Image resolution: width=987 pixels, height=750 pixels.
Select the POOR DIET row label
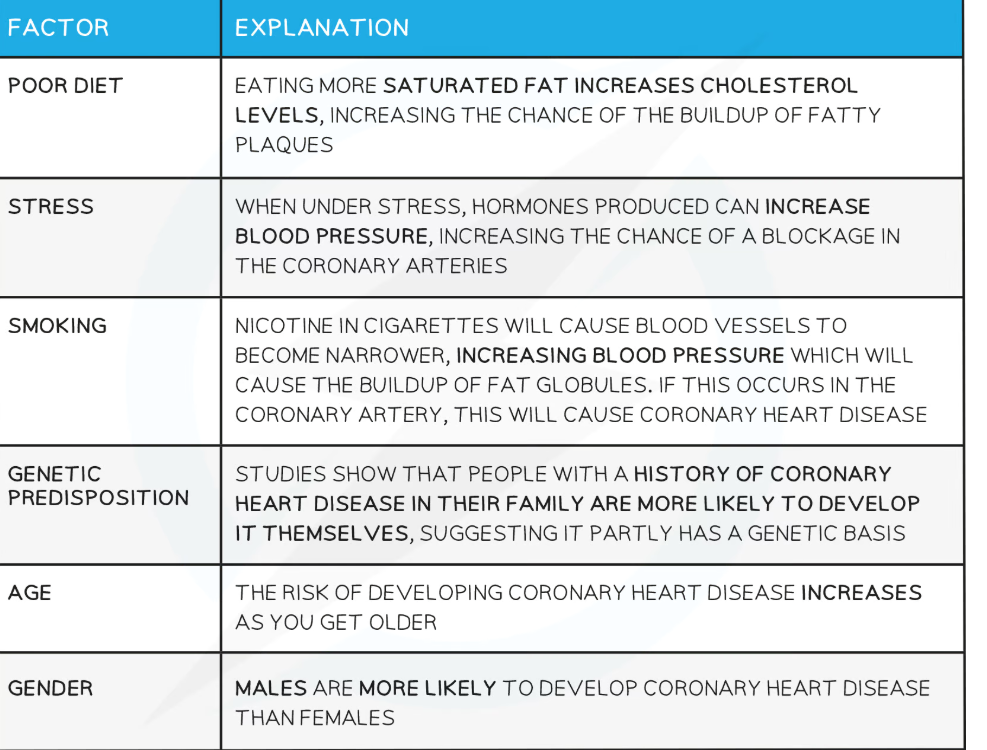(65, 86)
